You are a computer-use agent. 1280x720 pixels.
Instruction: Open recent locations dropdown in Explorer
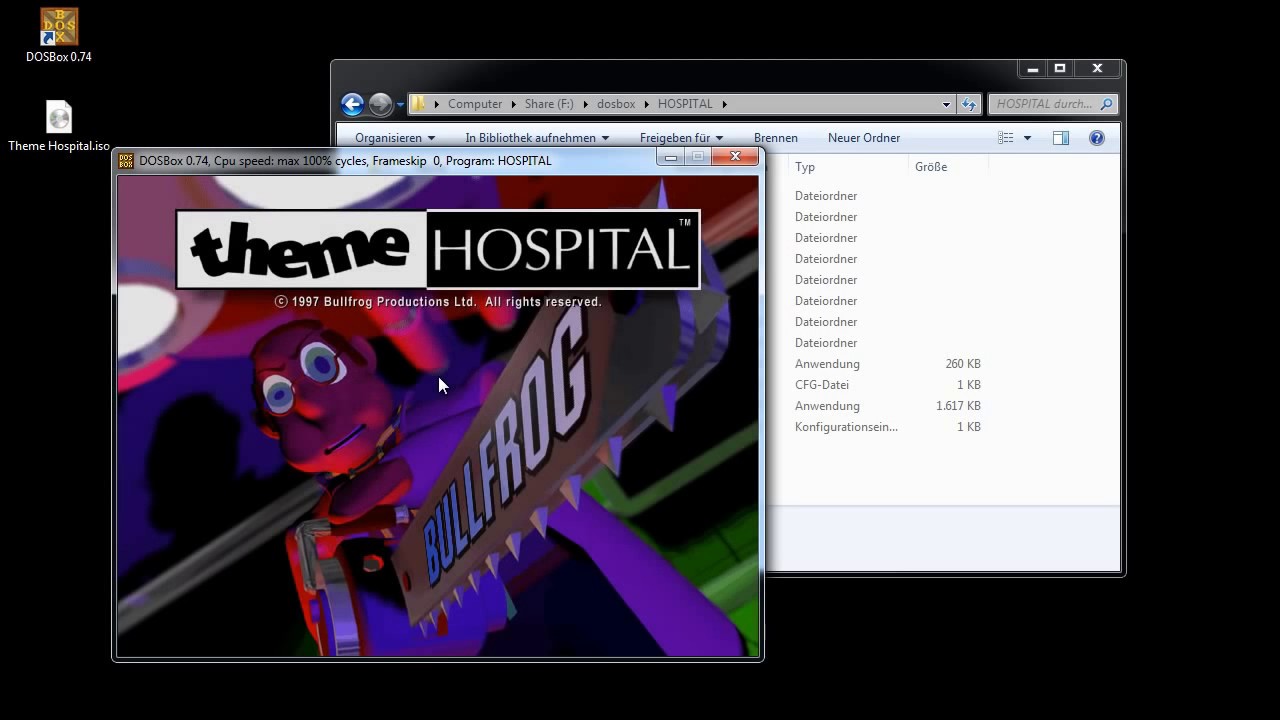click(x=400, y=104)
